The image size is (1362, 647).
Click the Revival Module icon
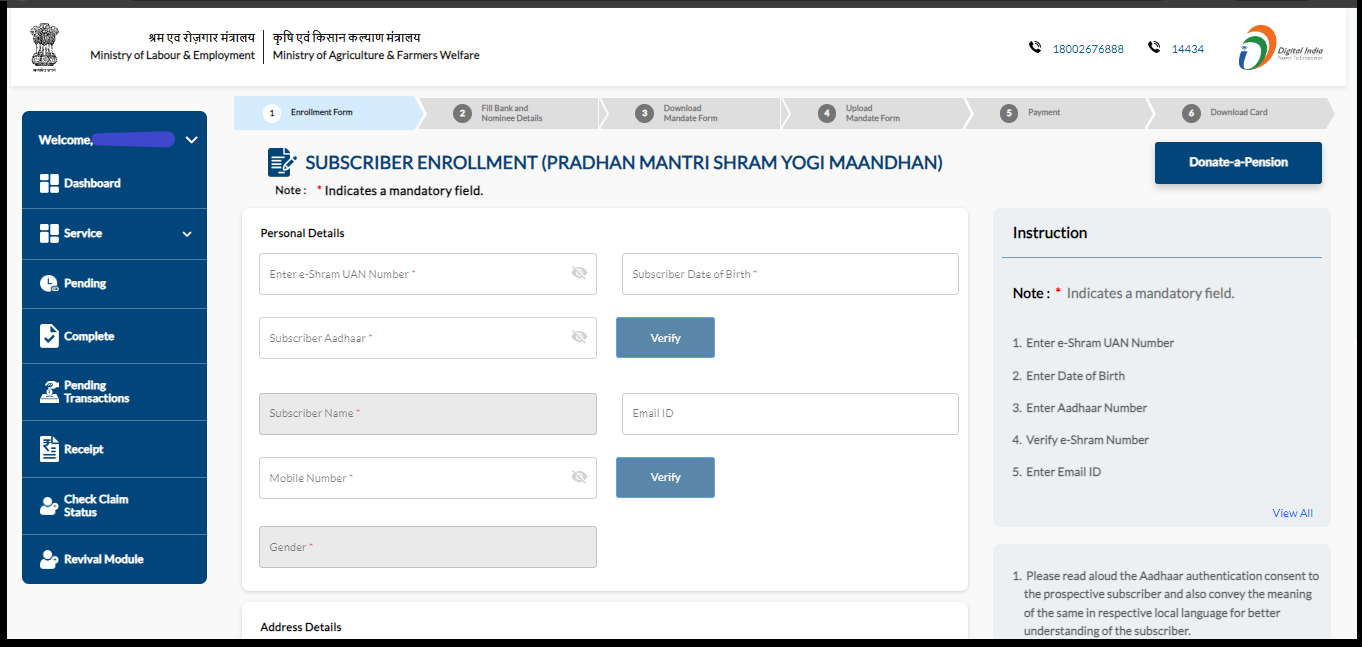(x=49, y=560)
